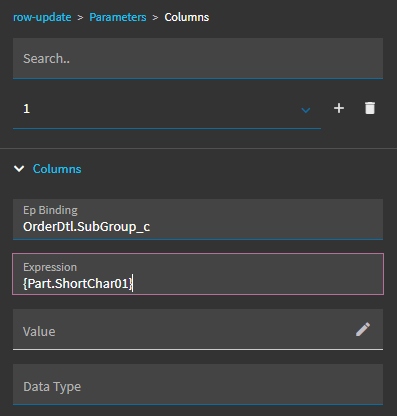Collapse the Columns section chevron

[19, 169]
